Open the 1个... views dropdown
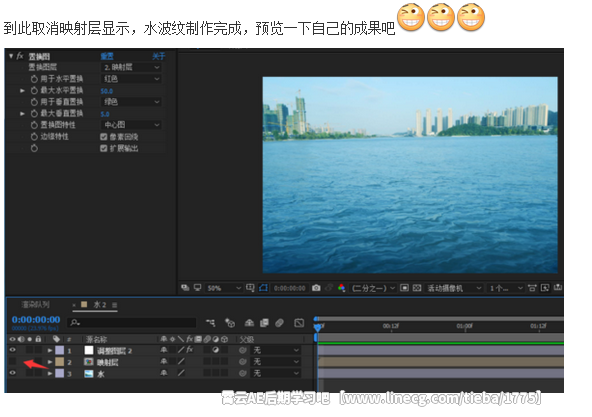 506,288
